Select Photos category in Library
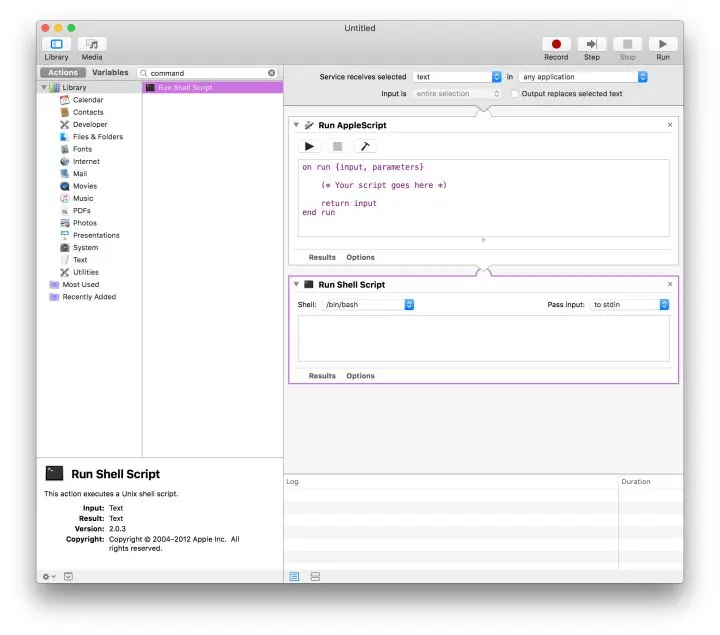This screenshot has width=720, height=635. (84, 223)
